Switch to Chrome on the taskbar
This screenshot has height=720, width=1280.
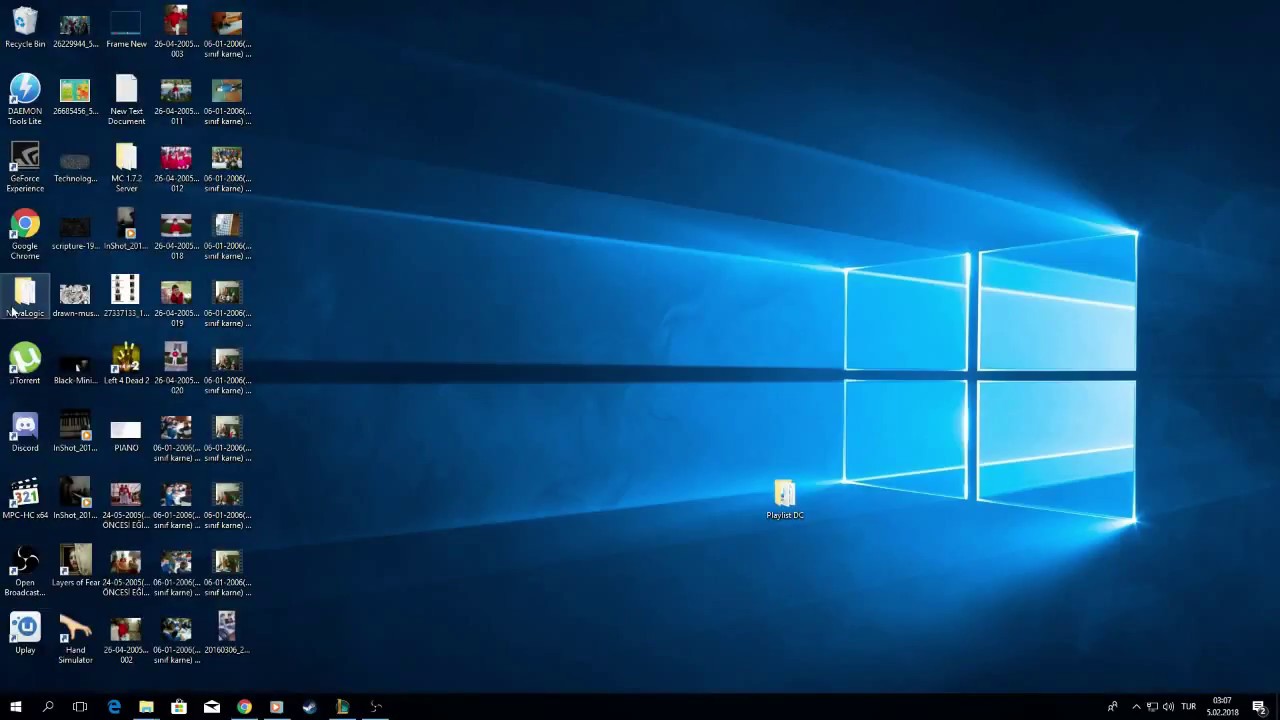244,707
